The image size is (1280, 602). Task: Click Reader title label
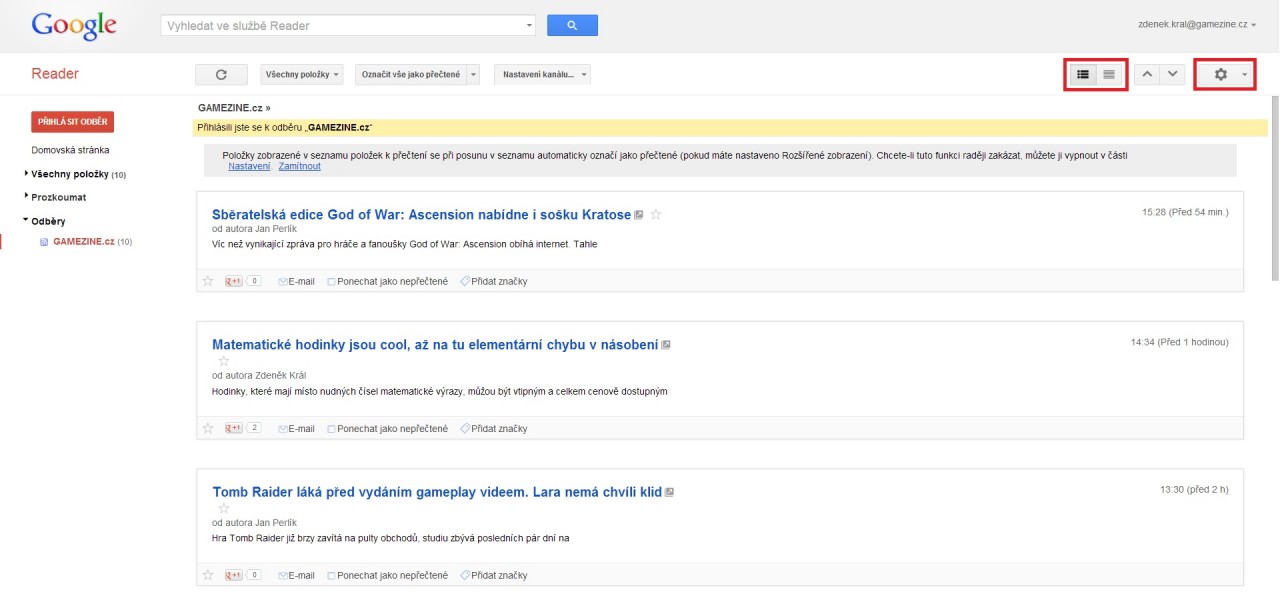coord(55,74)
